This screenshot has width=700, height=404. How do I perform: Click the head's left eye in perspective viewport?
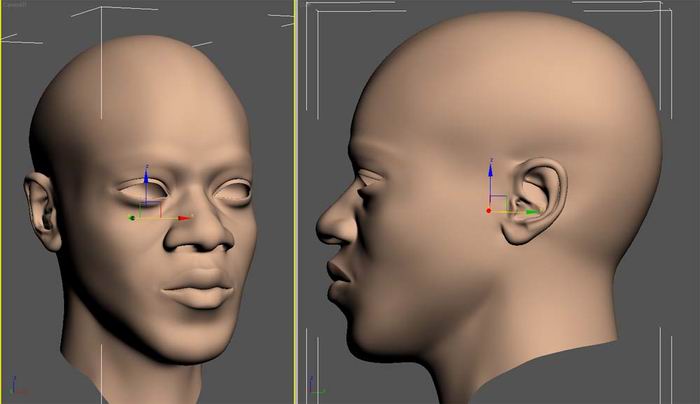tap(232, 192)
